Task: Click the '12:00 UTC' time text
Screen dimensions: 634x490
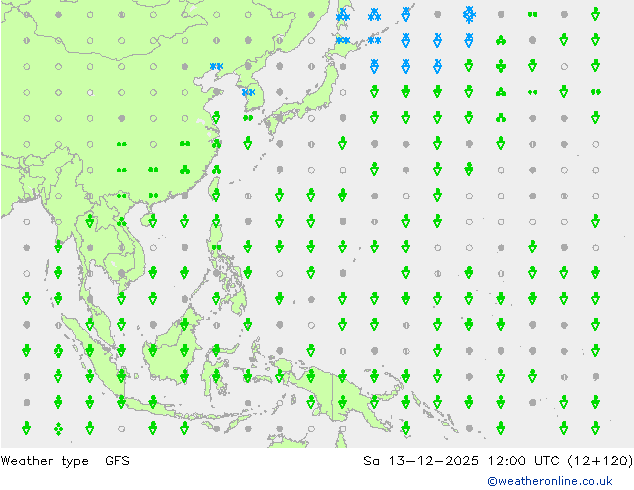Action: 524,460
